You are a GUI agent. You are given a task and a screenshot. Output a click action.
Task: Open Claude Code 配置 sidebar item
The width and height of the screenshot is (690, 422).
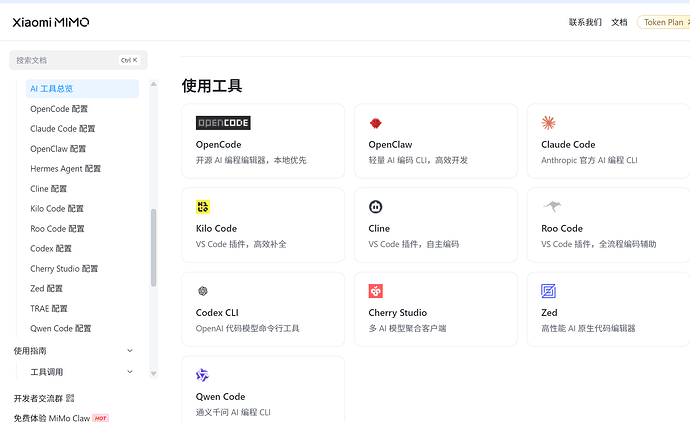(x=62, y=128)
